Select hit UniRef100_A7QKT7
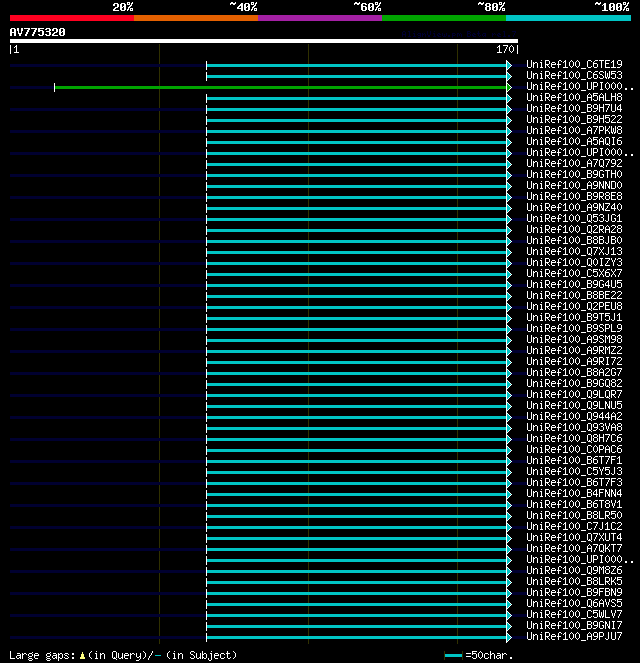640x663 pixels. coord(574,548)
